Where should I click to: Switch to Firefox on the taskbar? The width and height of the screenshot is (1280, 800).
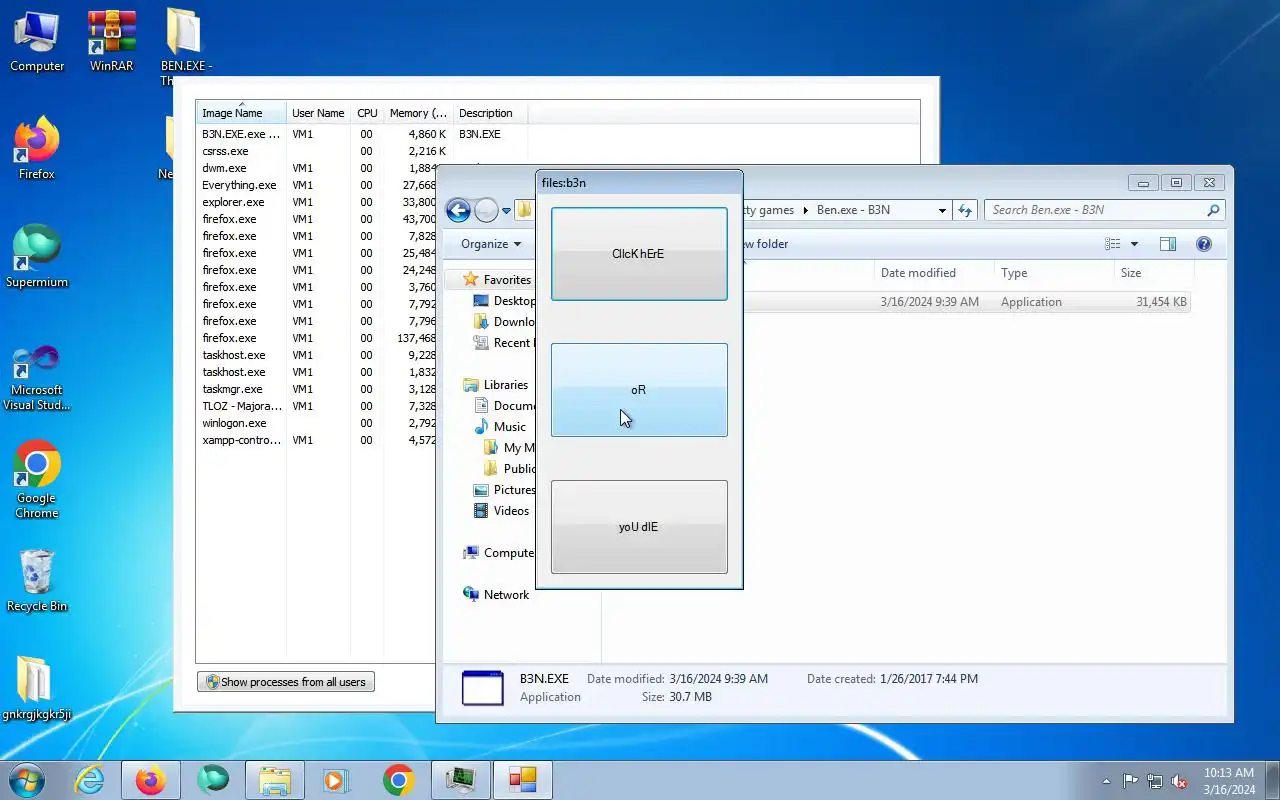pyautogui.click(x=150, y=780)
